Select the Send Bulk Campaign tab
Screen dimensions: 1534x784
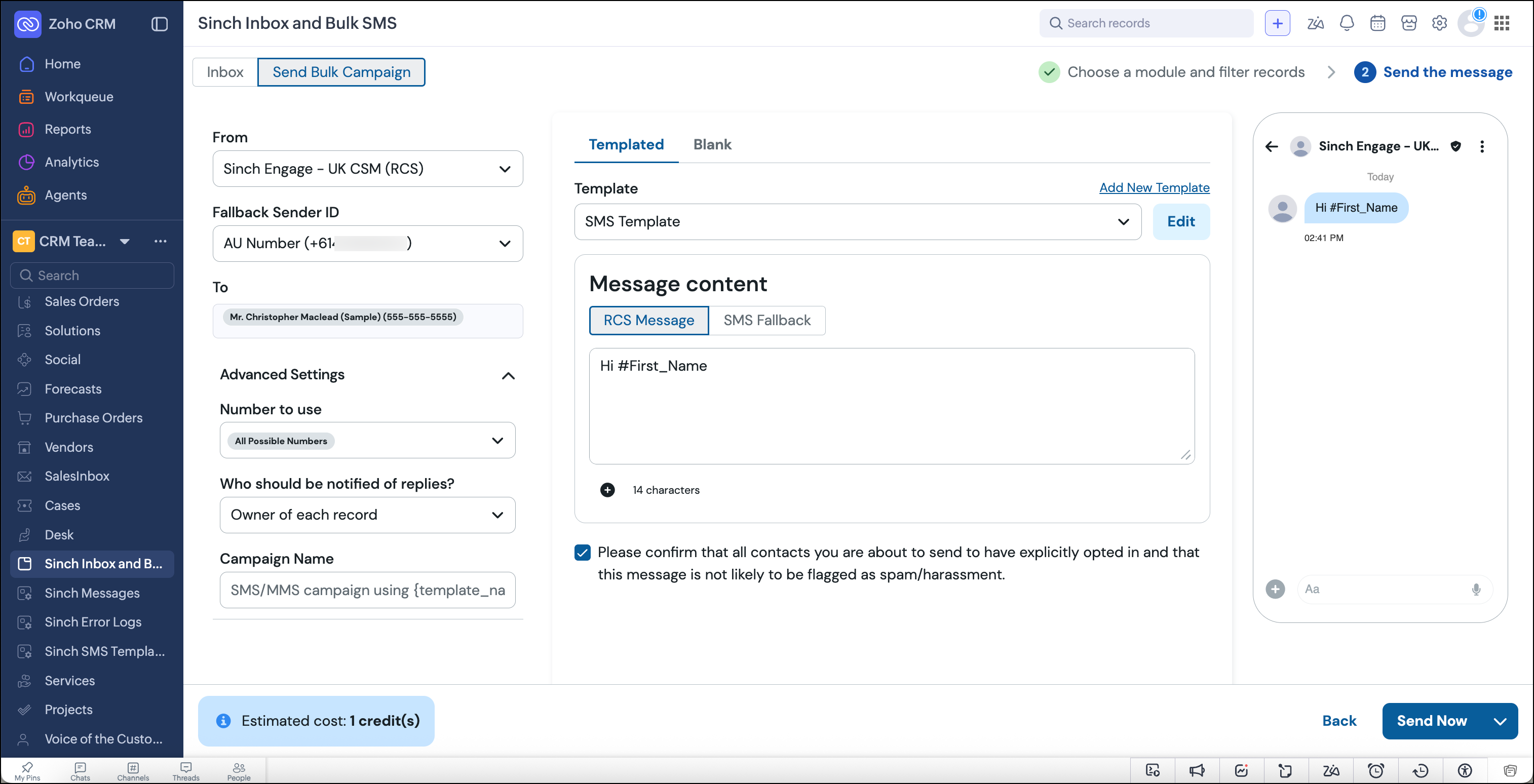[x=341, y=72]
